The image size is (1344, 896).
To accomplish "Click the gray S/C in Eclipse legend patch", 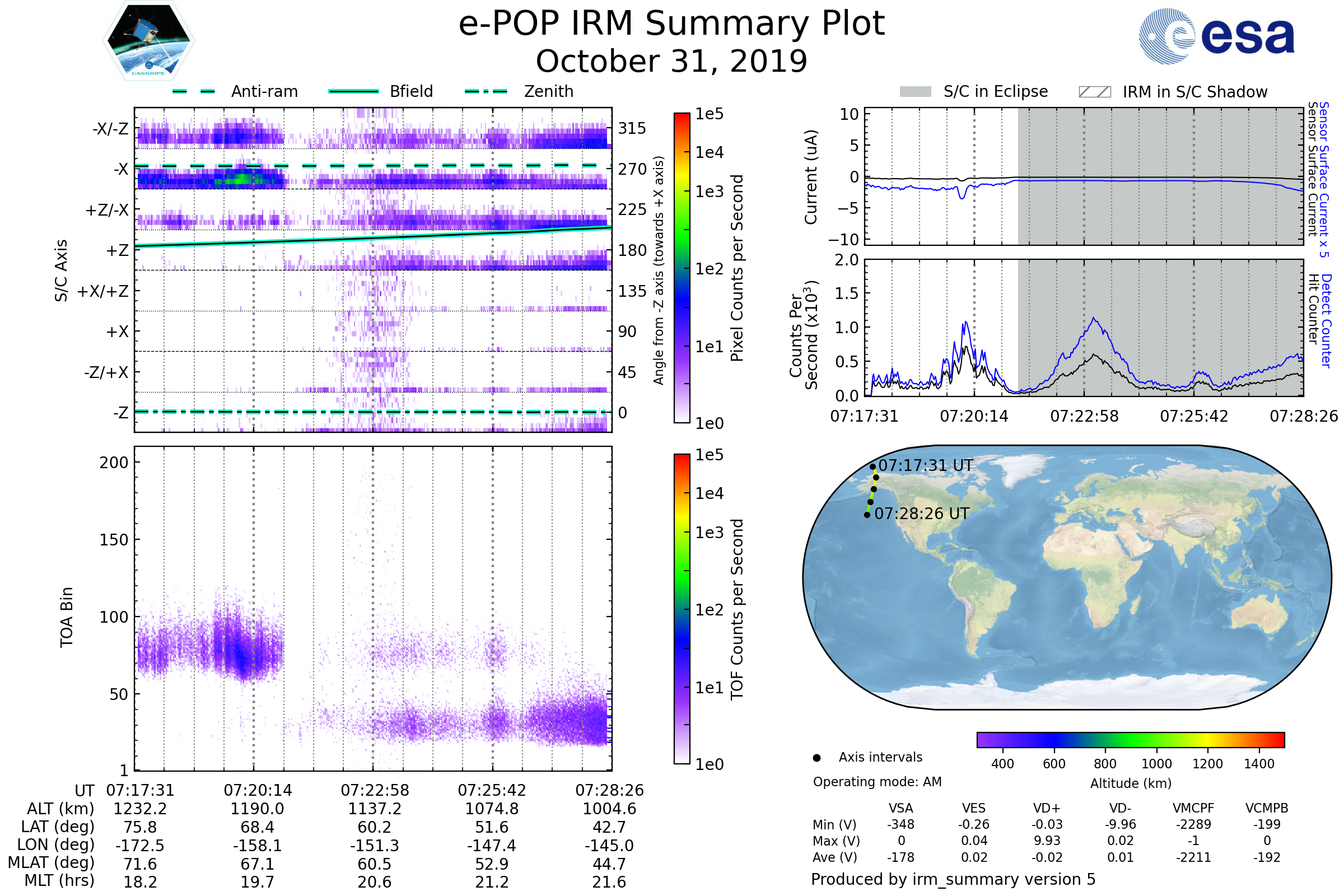I will [x=915, y=92].
